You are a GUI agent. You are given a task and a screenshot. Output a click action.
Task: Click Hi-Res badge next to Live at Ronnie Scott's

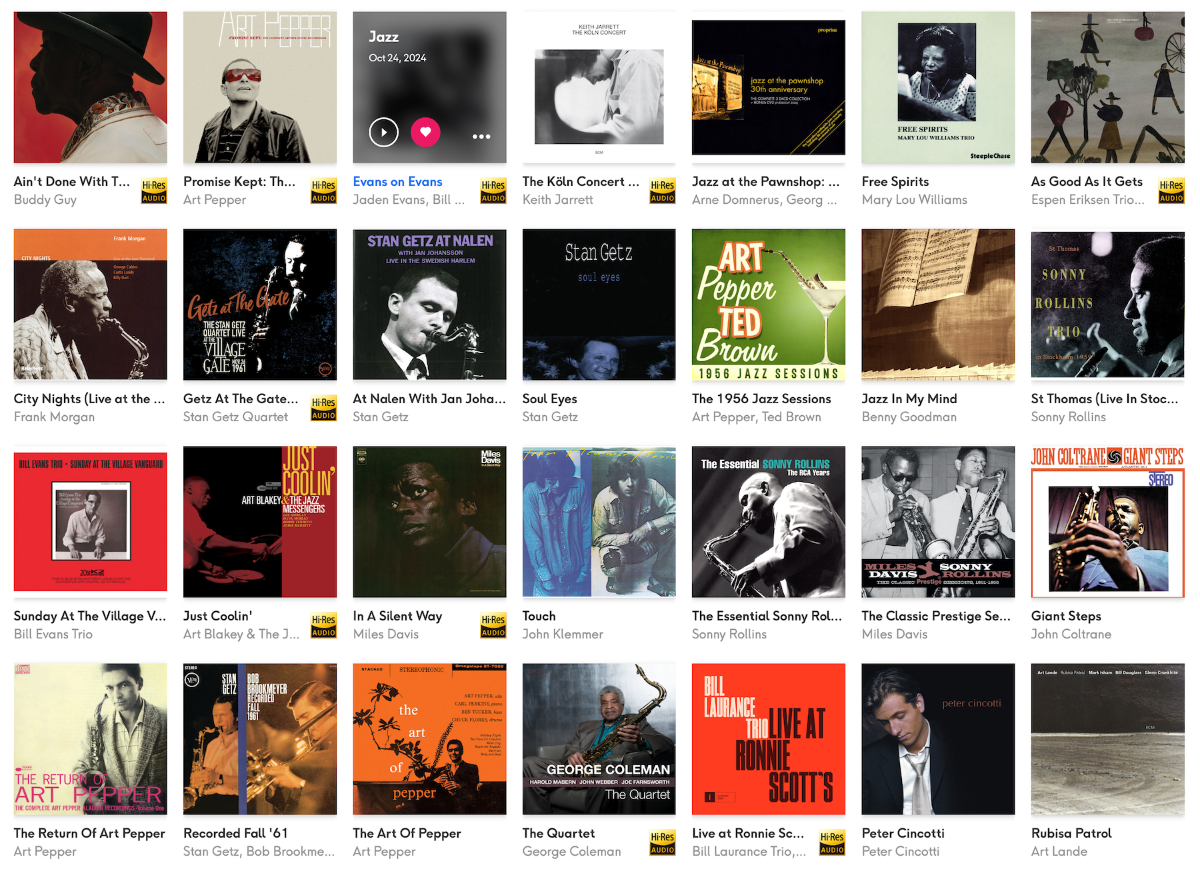tap(832, 843)
